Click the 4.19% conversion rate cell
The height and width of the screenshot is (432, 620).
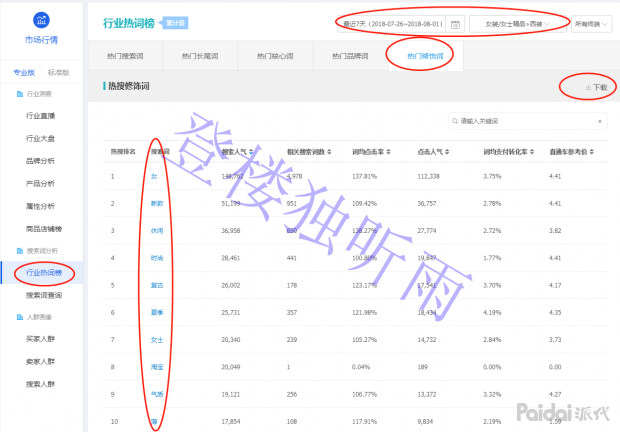[x=492, y=313]
